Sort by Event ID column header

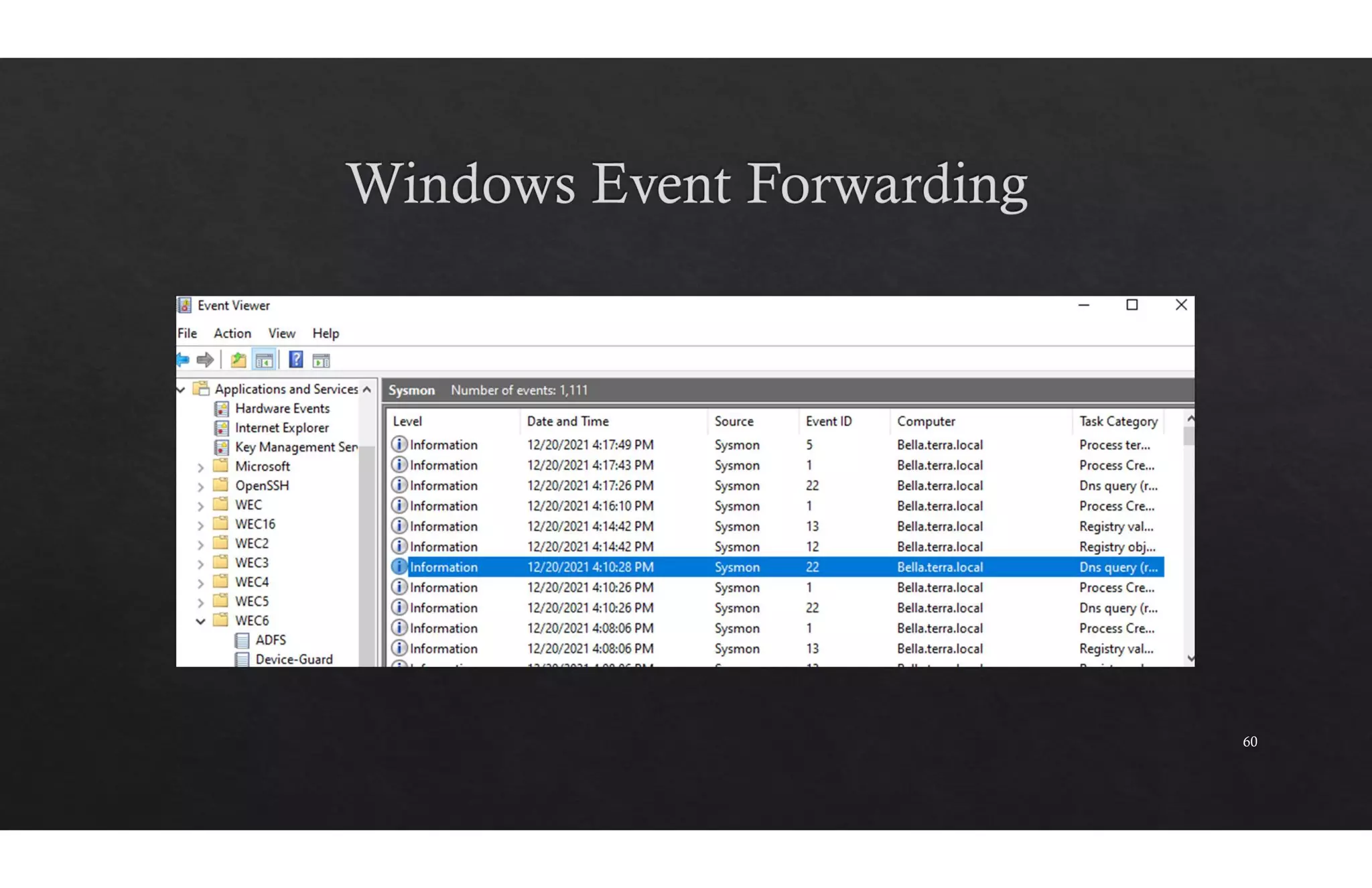[829, 421]
